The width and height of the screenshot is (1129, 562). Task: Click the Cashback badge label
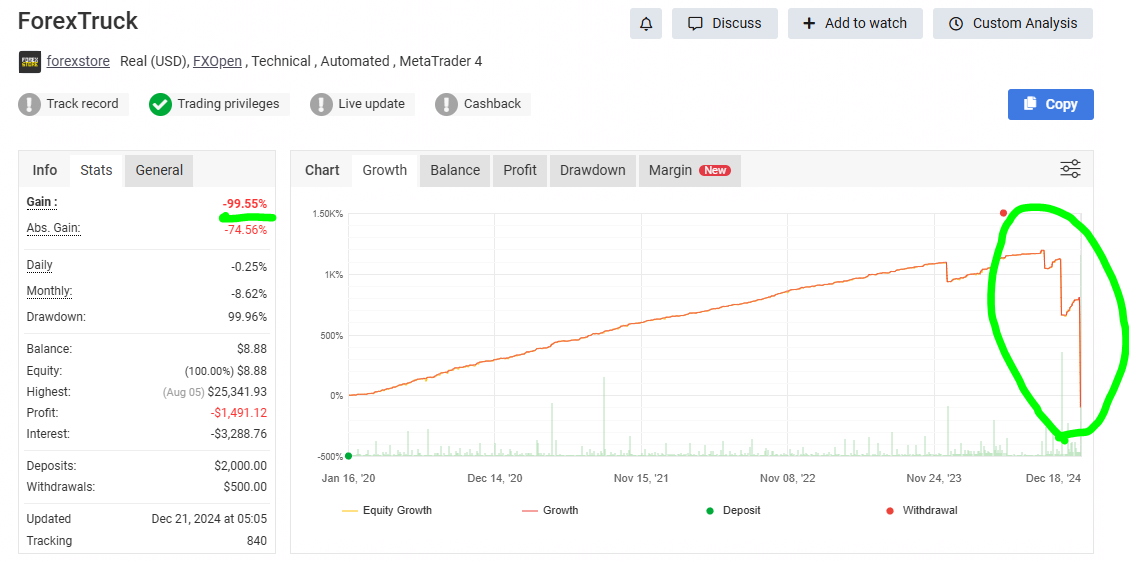click(x=492, y=104)
